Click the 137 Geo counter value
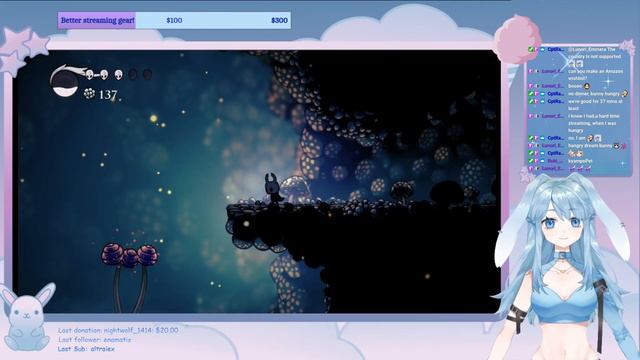The image size is (640, 360). click(108, 95)
